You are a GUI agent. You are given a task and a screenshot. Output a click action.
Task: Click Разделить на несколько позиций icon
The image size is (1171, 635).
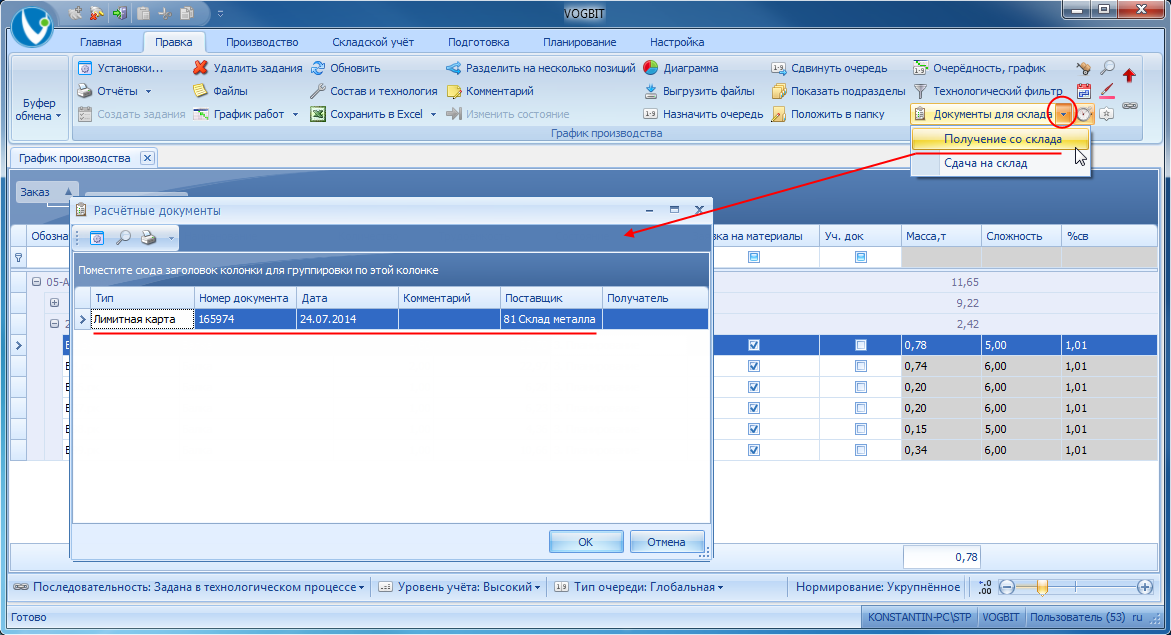453,68
